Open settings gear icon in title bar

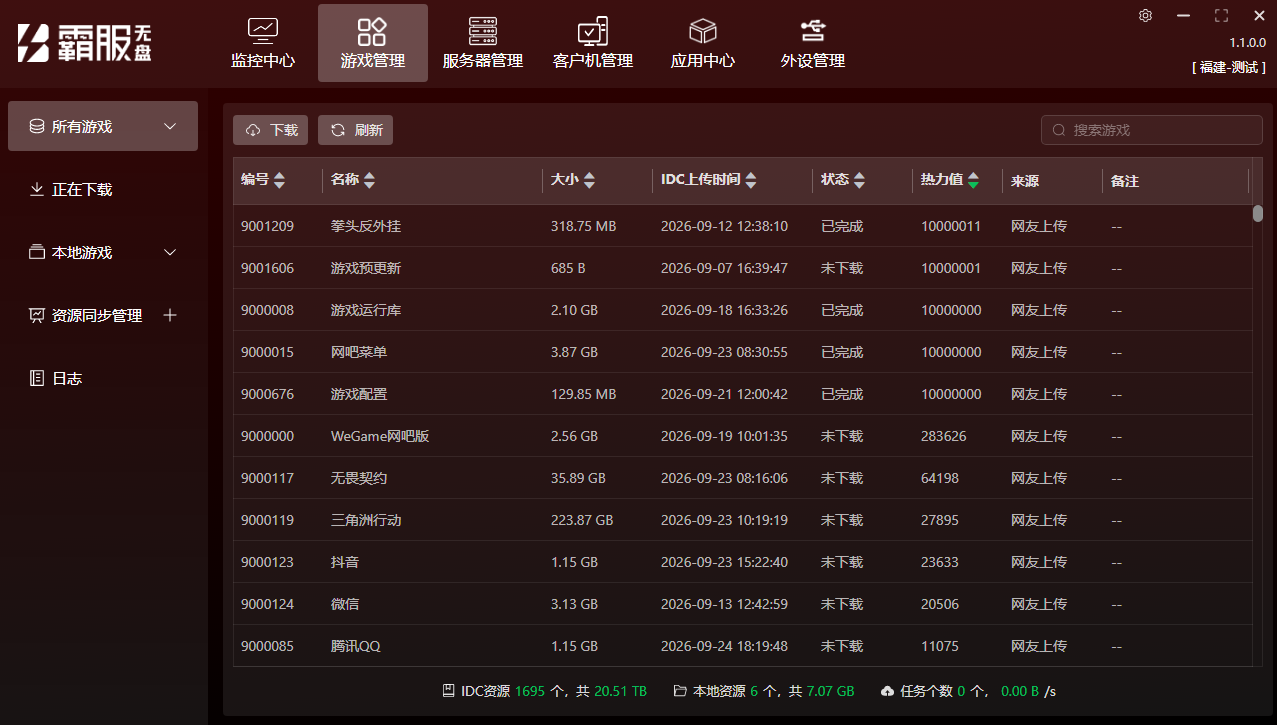pyautogui.click(x=1146, y=15)
